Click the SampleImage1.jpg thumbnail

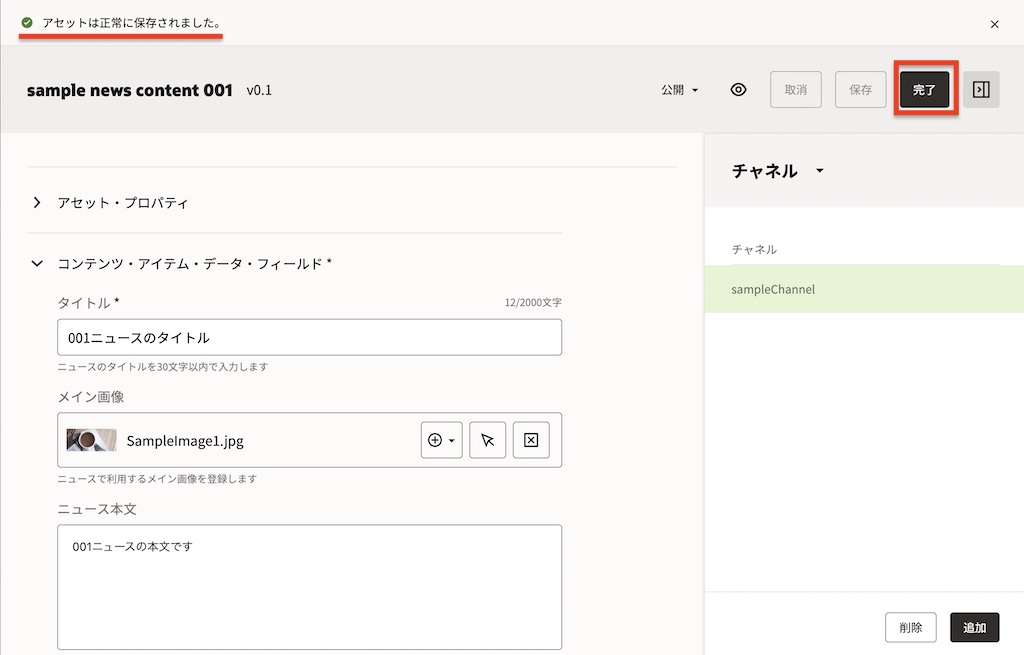pyautogui.click(x=91, y=440)
